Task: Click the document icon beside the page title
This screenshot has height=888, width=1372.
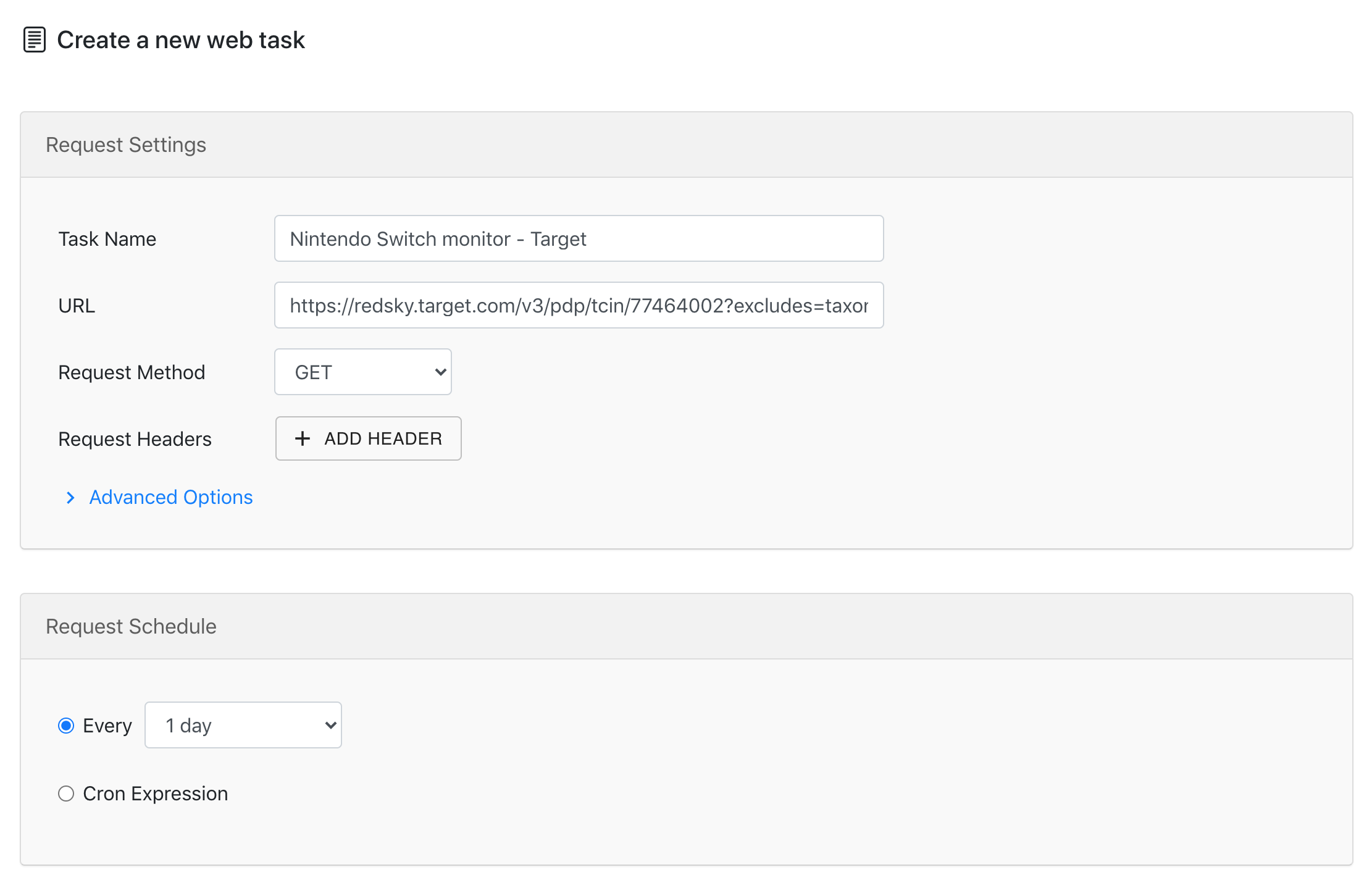Action: [35, 40]
